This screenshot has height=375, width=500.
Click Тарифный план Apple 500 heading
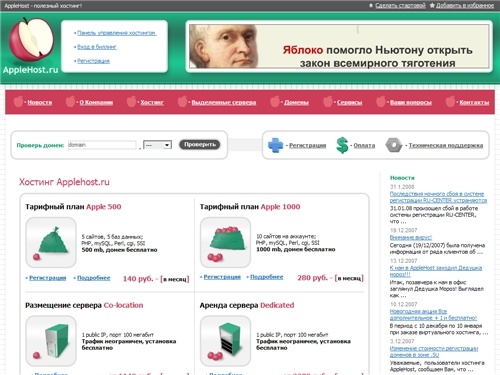73,207
